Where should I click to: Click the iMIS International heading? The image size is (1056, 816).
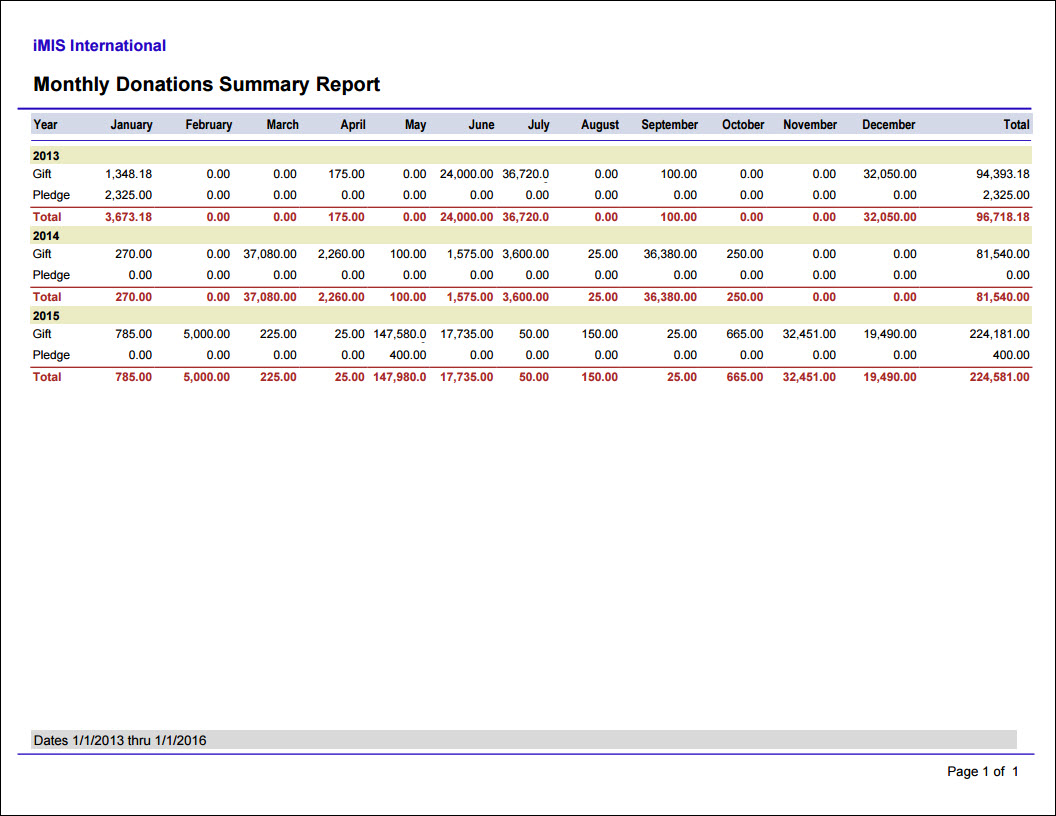pos(99,46)
